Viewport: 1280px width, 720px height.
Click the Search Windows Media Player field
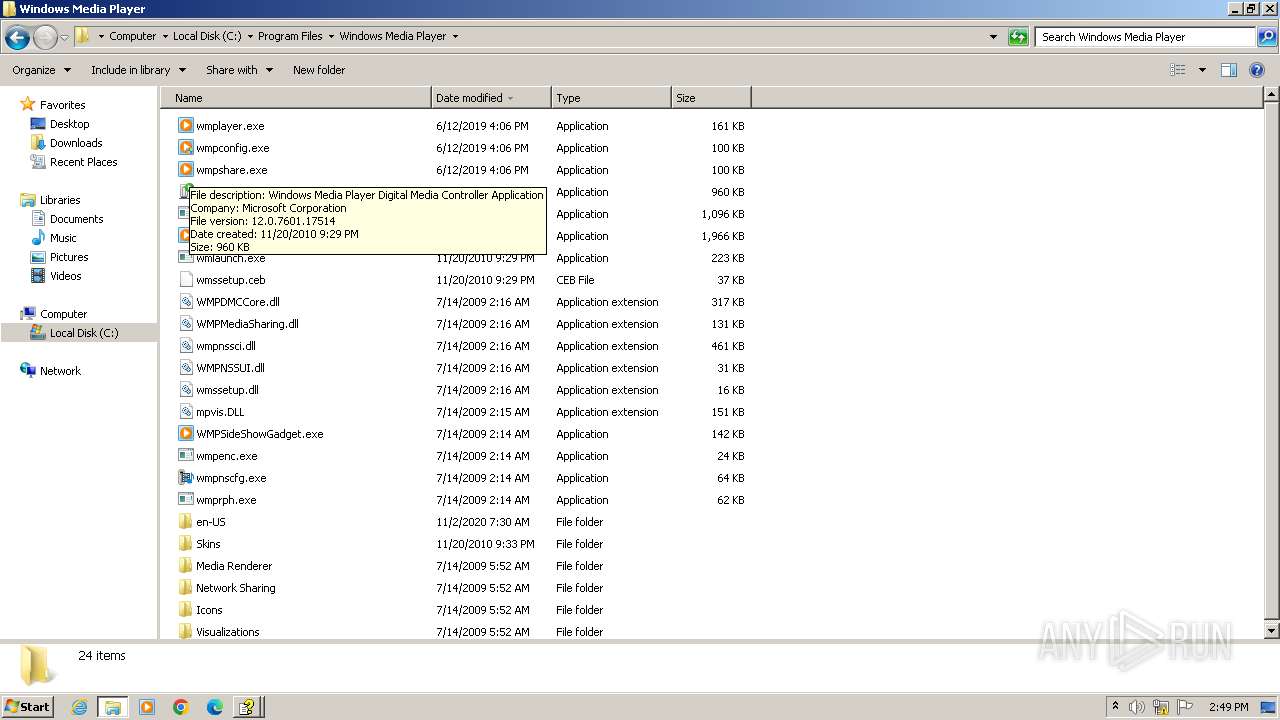point(1146,37)
